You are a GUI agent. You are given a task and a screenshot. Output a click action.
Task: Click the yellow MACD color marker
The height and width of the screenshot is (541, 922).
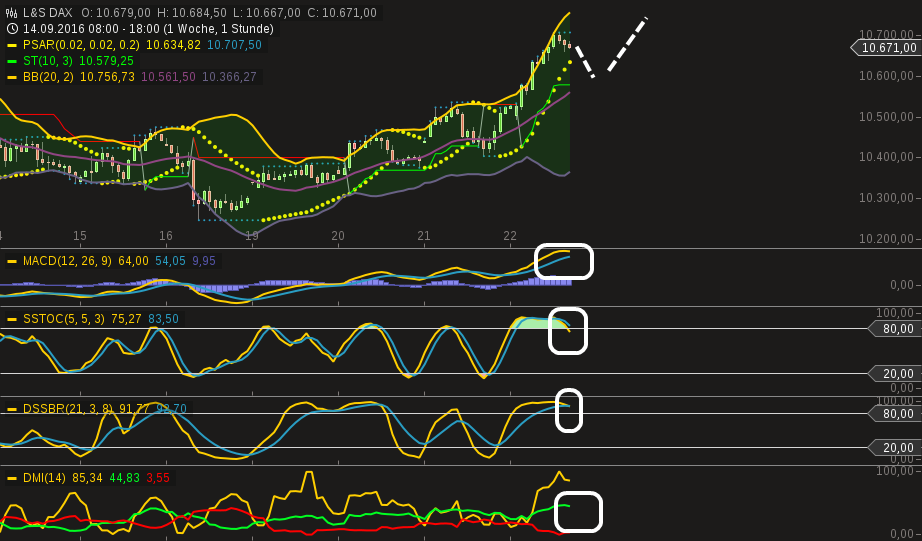point(11,261)
